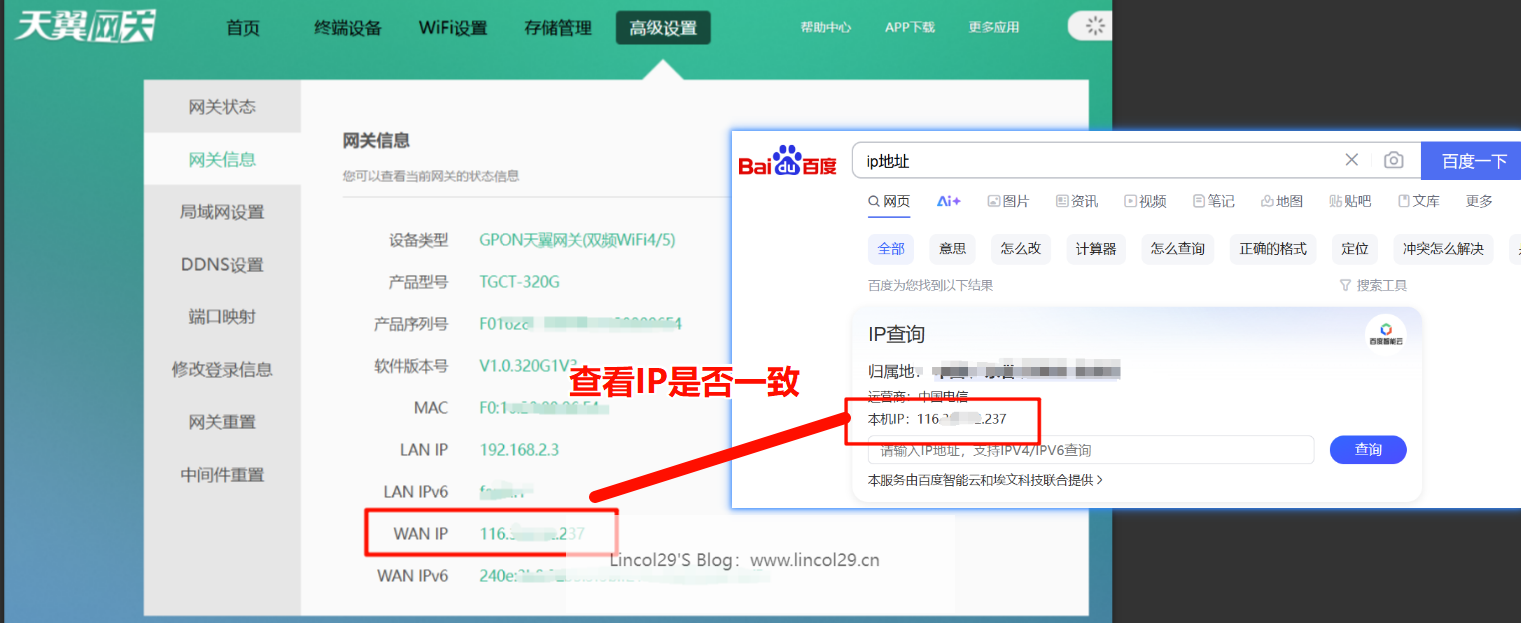Screen dimensions: 1521x623
Task: Click the blue 查询 button
Action: point(1367,450)
